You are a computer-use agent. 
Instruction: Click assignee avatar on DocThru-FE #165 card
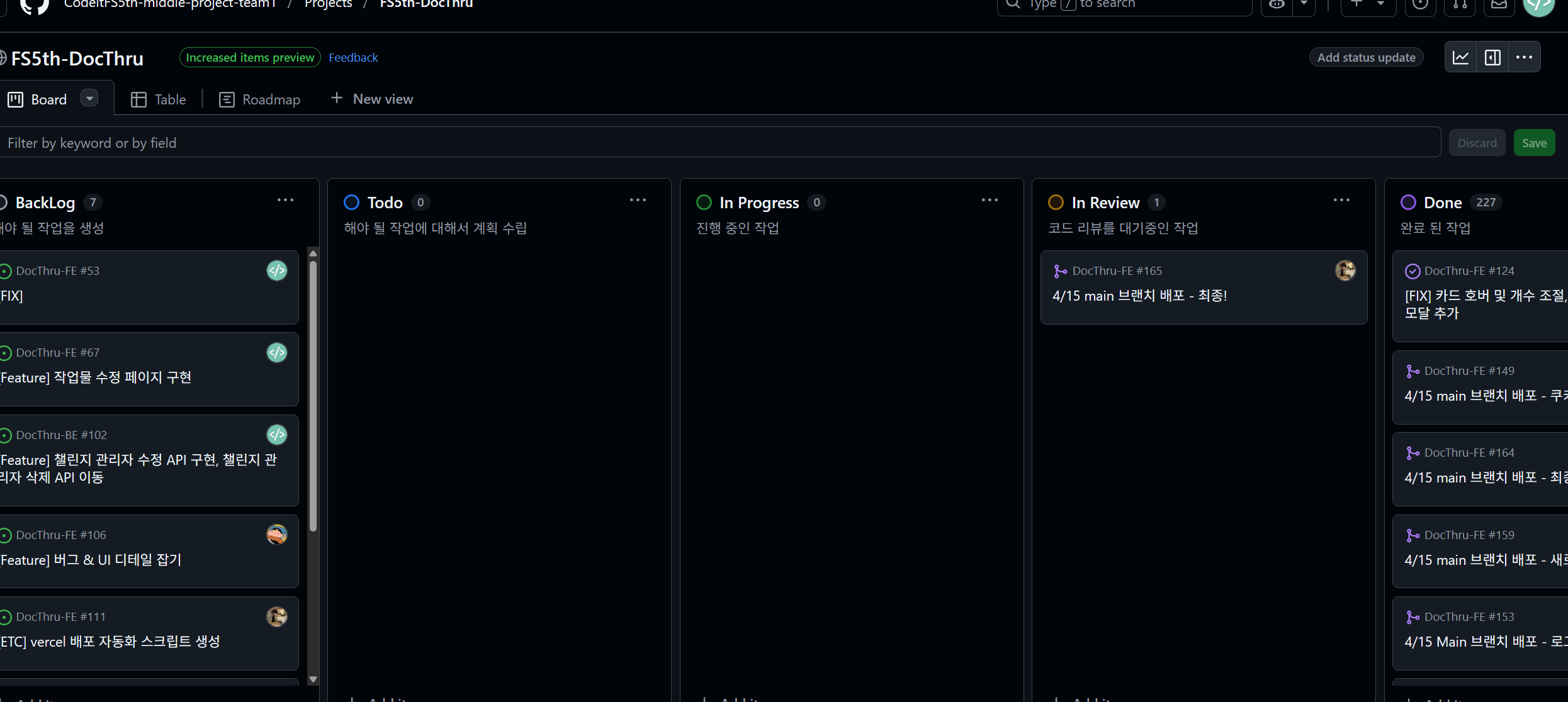click(x=1345, y=270)
